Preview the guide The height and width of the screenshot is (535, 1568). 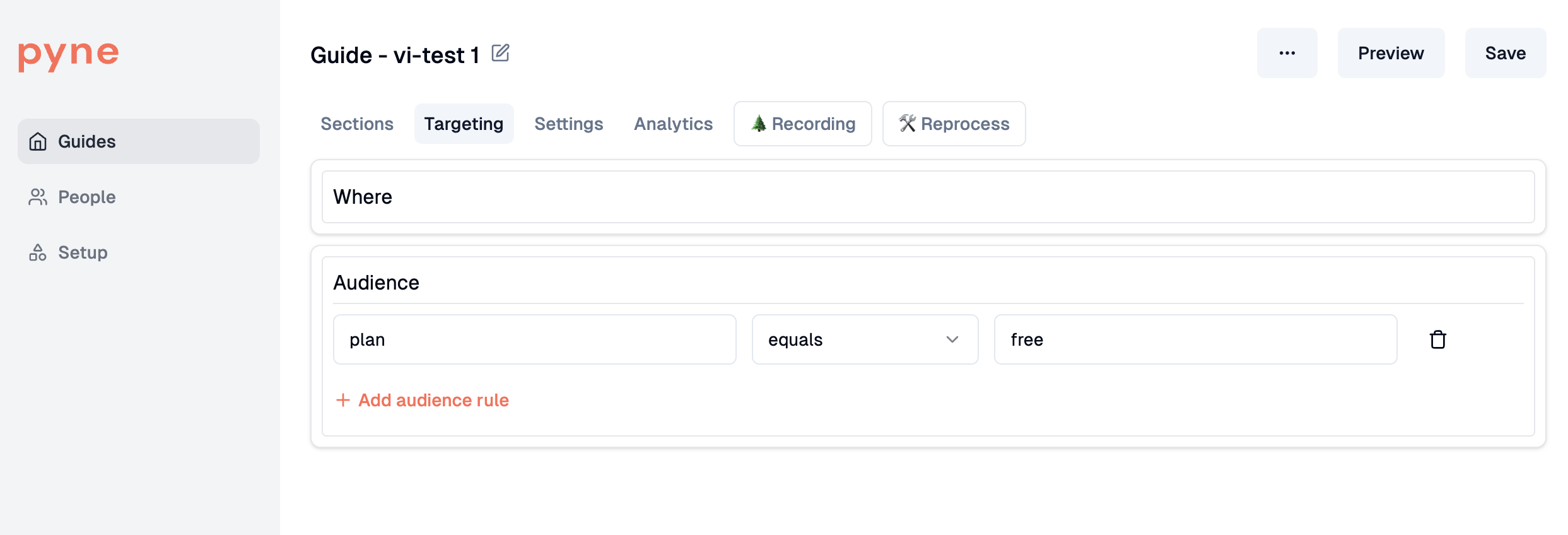(1391, 53)
